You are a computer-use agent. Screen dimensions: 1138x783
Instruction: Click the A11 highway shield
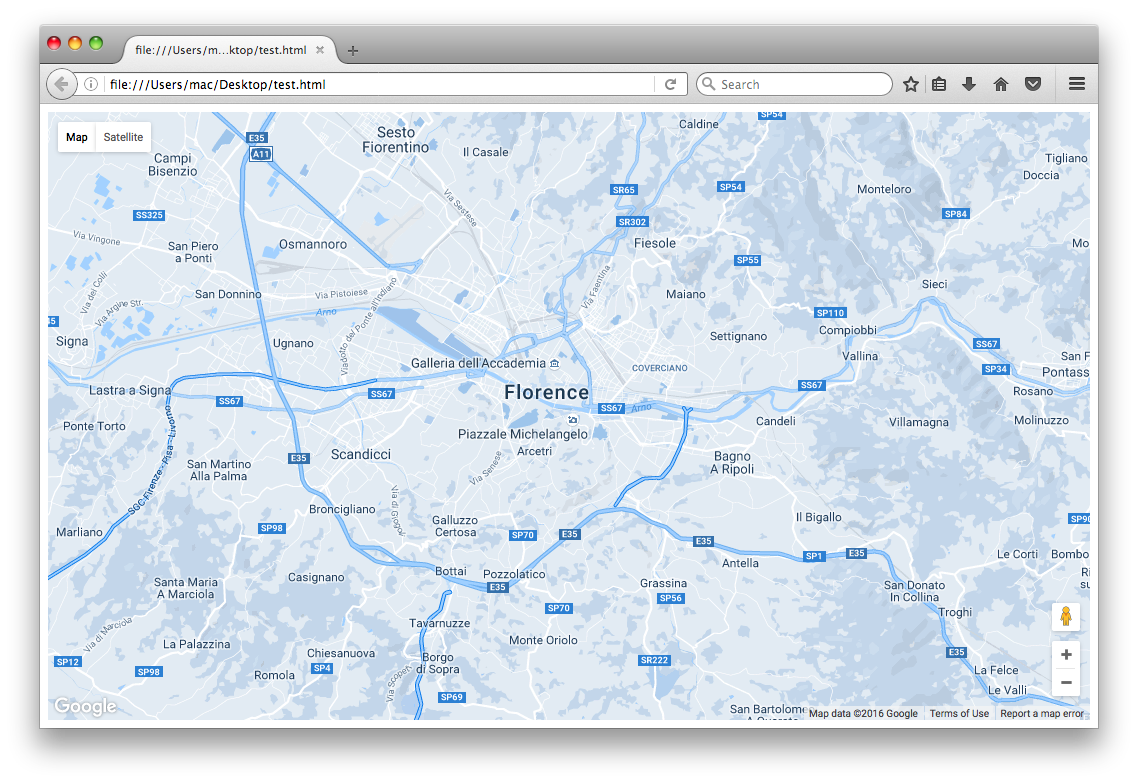coord(261,154)
